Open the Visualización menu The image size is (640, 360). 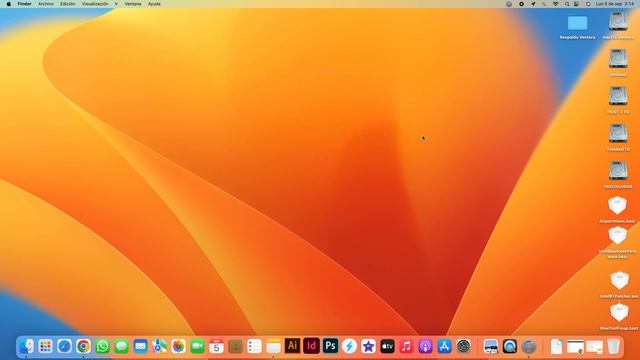(95, 4)
